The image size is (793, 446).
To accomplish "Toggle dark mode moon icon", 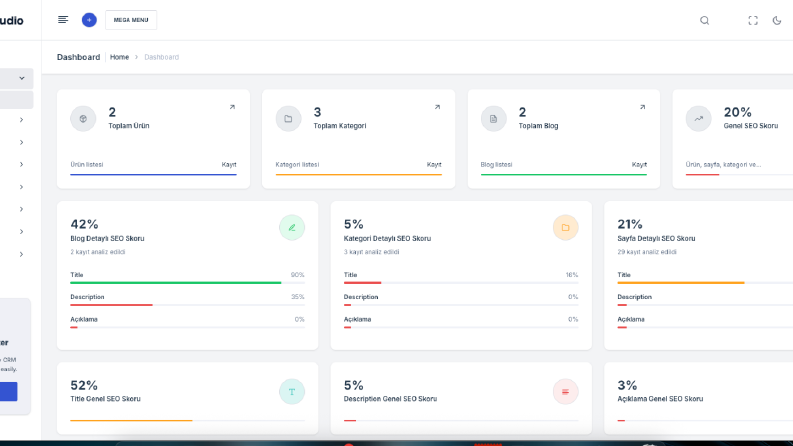I will coord(777,20).
